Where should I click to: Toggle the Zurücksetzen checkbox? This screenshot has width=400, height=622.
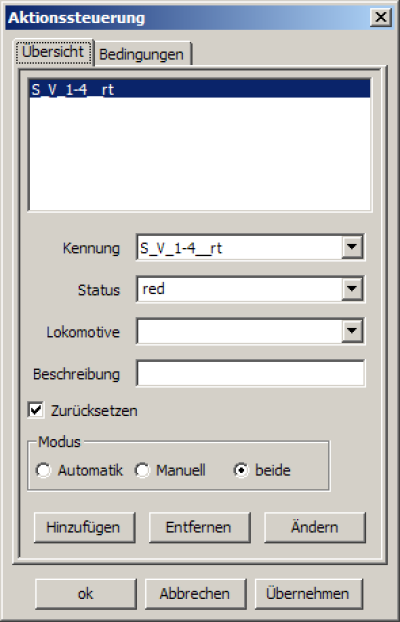(36, 410)
